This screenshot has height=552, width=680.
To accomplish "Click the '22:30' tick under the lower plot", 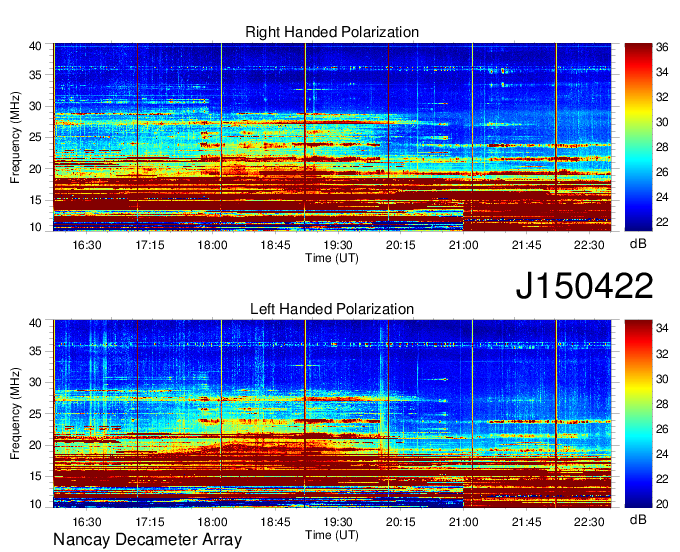I will click(589, 522).
